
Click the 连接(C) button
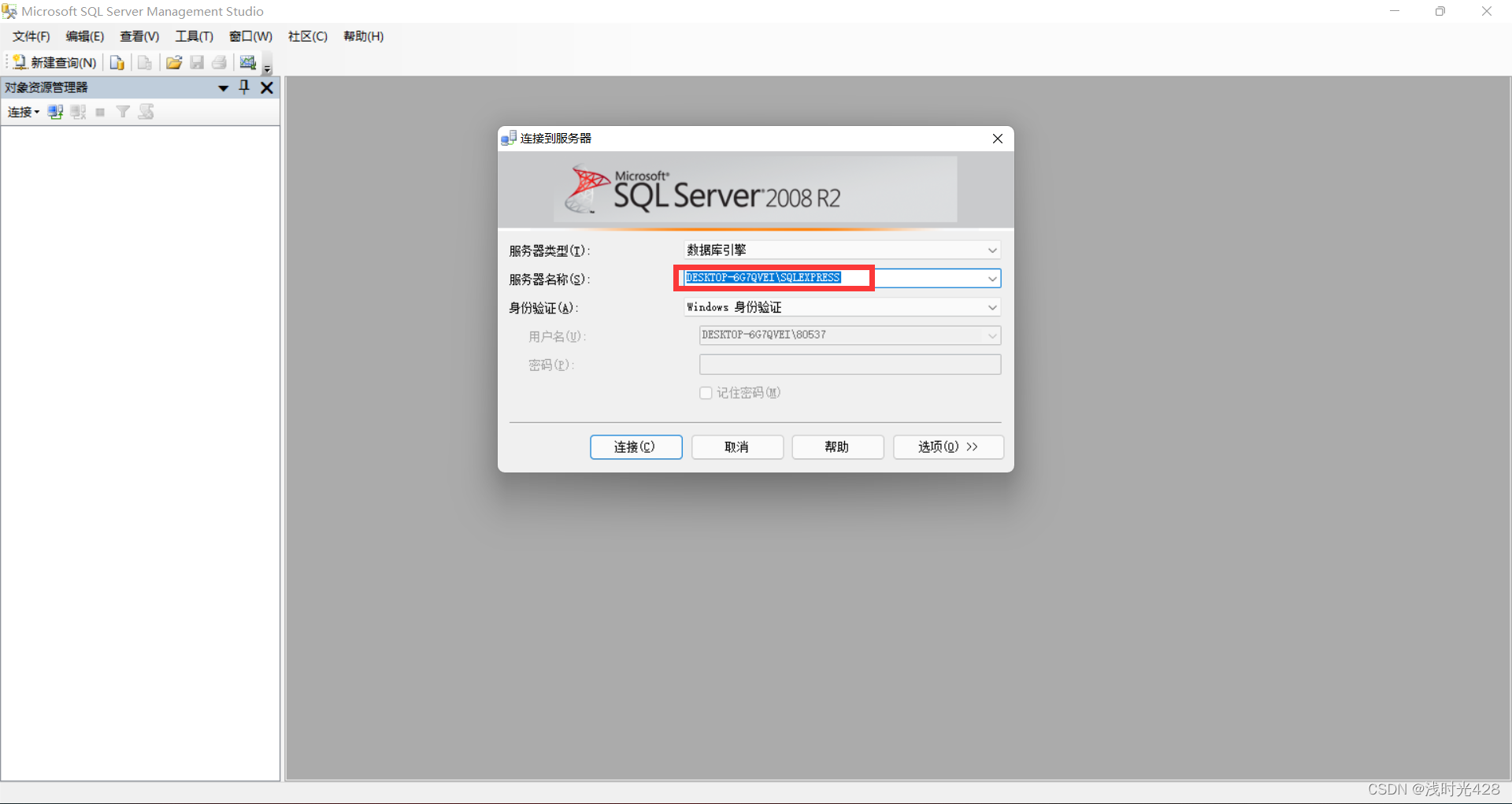coord(636,447)
